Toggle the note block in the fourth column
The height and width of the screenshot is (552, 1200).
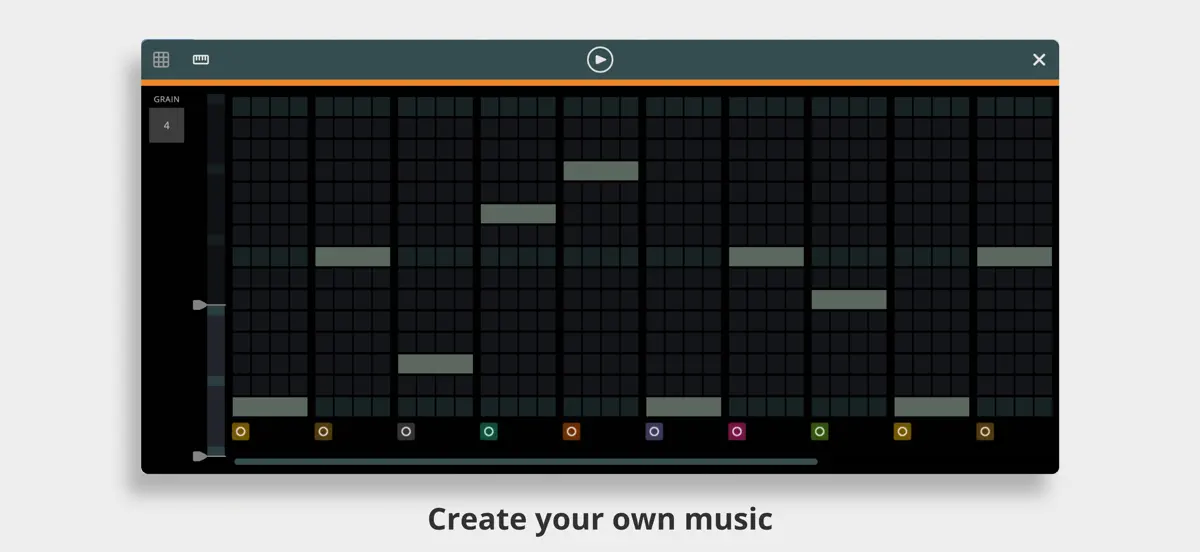[518, 214]
